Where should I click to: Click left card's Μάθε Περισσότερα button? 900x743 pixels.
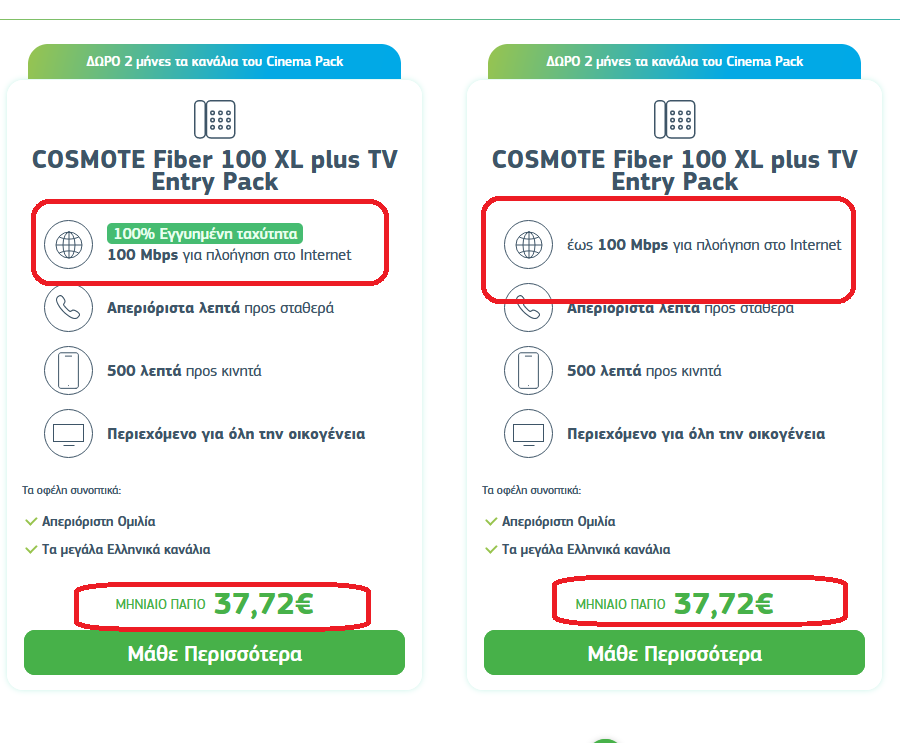point(215,653)
